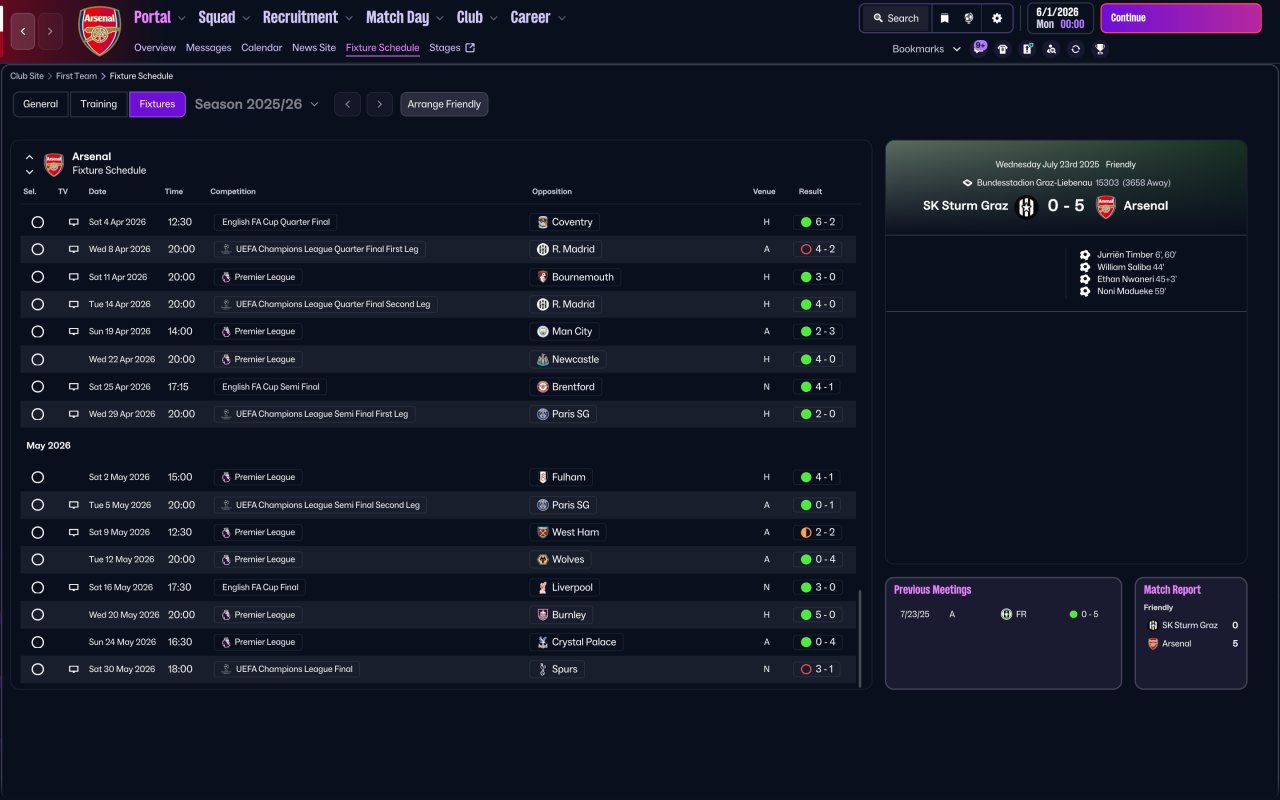This screenshot has height=800, width=1280.
Task: Go to next season arrow button
Action: 379,104
